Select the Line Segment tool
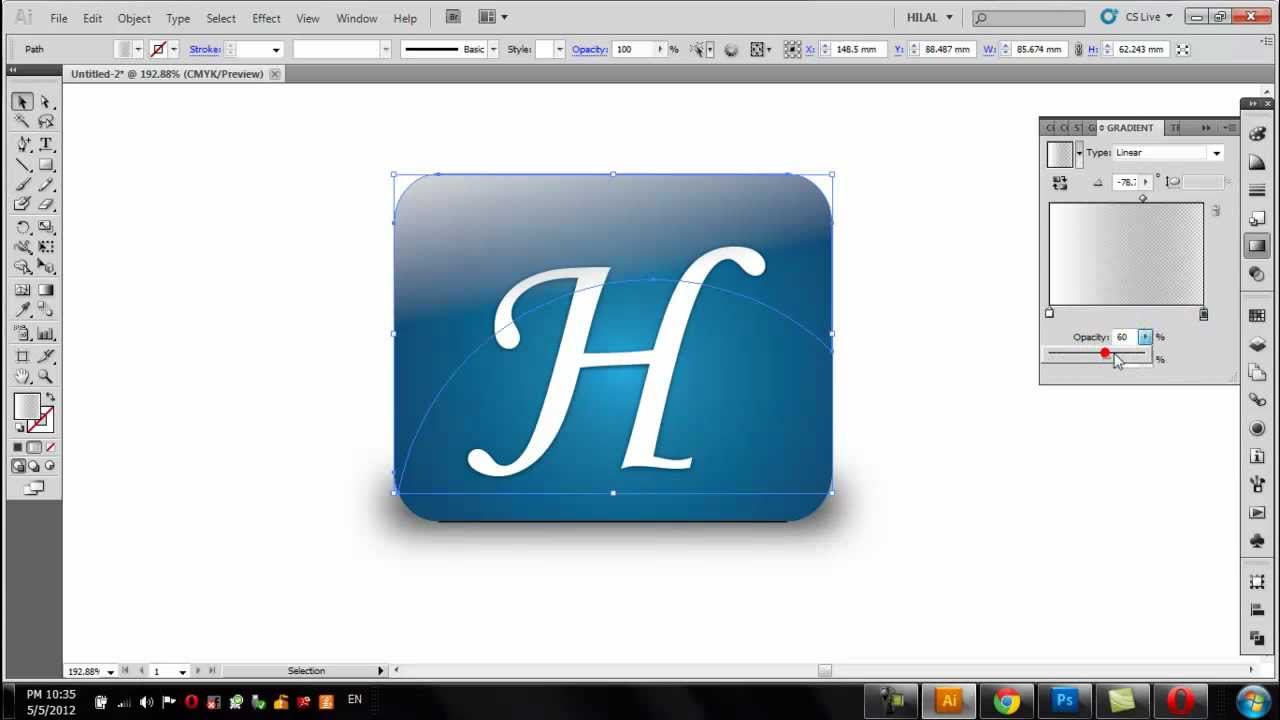This screenshot has height=720, width=1280. point(23,165)
